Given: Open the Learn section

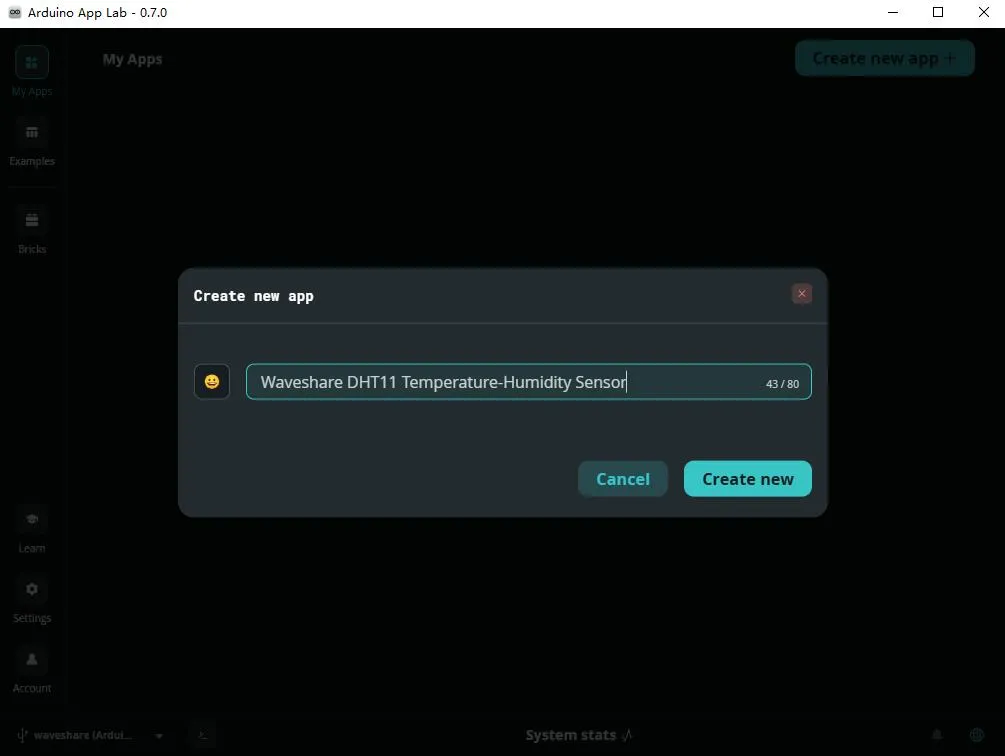Looking at the screenshot, I should 32,530.
